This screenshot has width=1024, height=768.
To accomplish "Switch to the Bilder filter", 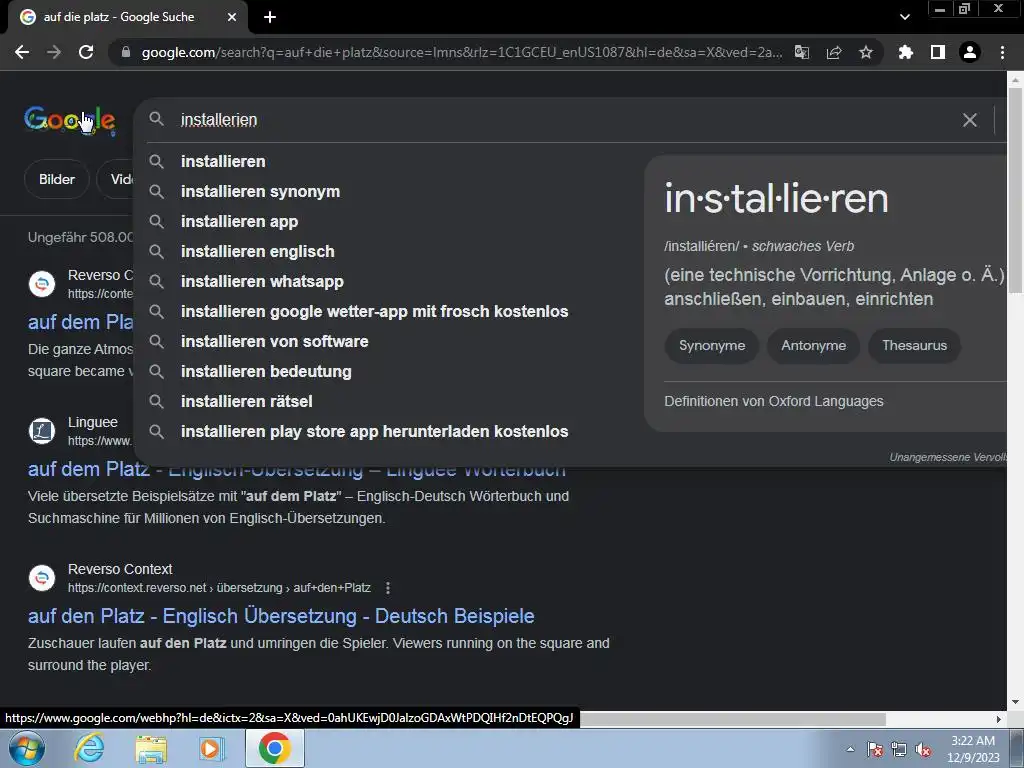I will click(57, 179).
